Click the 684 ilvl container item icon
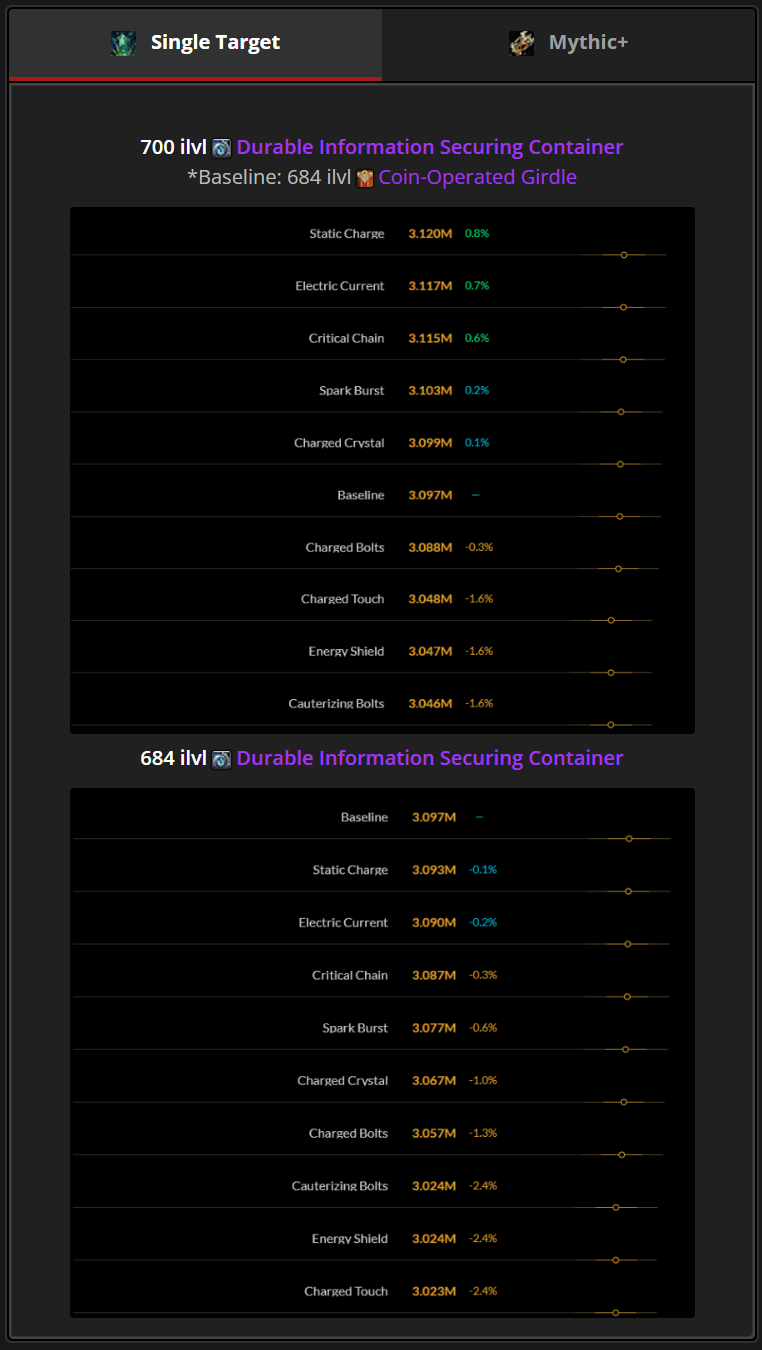Viewport: 762px width, 1350px height. click(x=222, y=759)
